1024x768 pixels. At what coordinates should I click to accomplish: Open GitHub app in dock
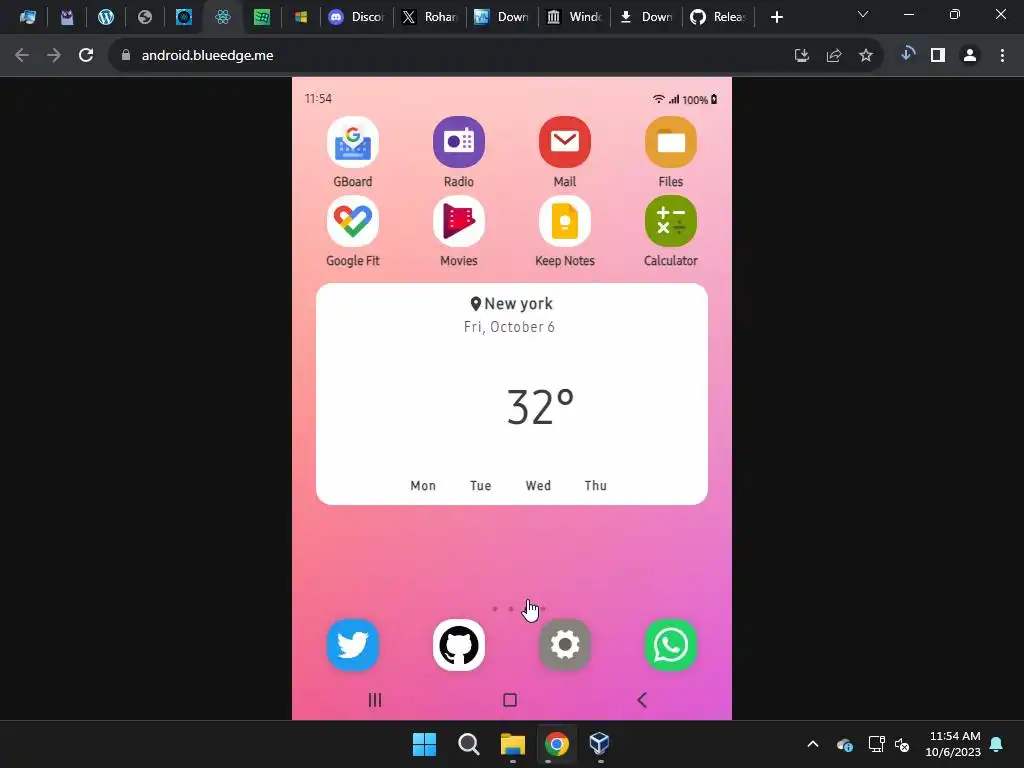458,645
